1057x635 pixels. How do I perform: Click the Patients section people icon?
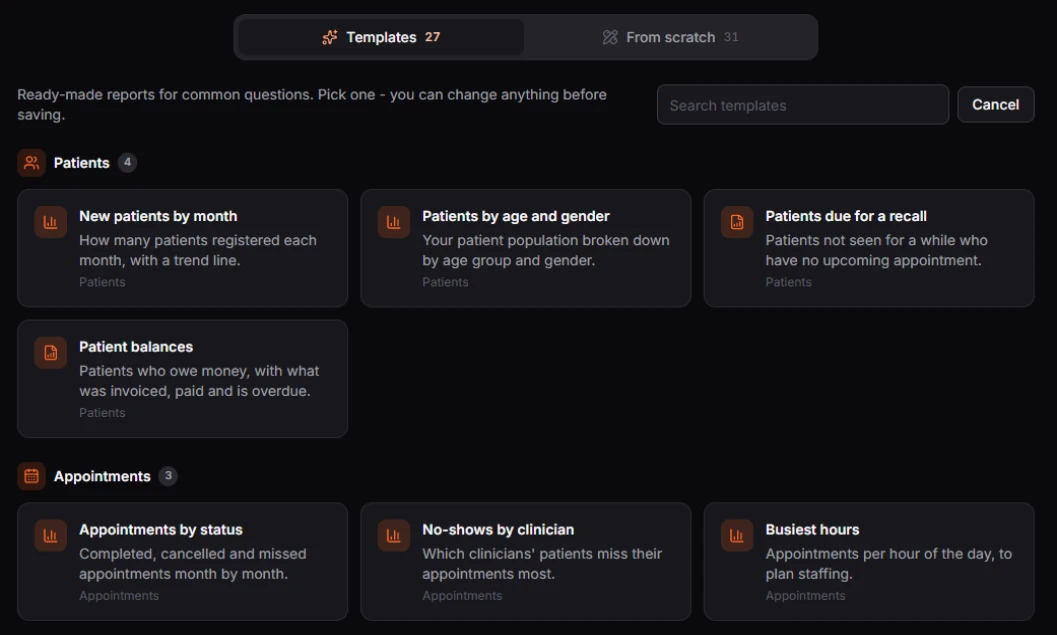32,162
